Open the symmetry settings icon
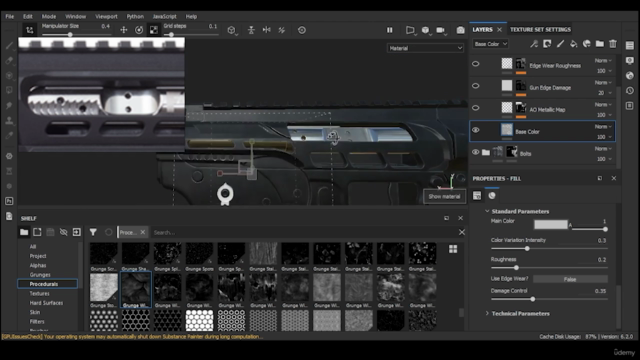Viewport: 640px width, 360px height. click(267, 30)
